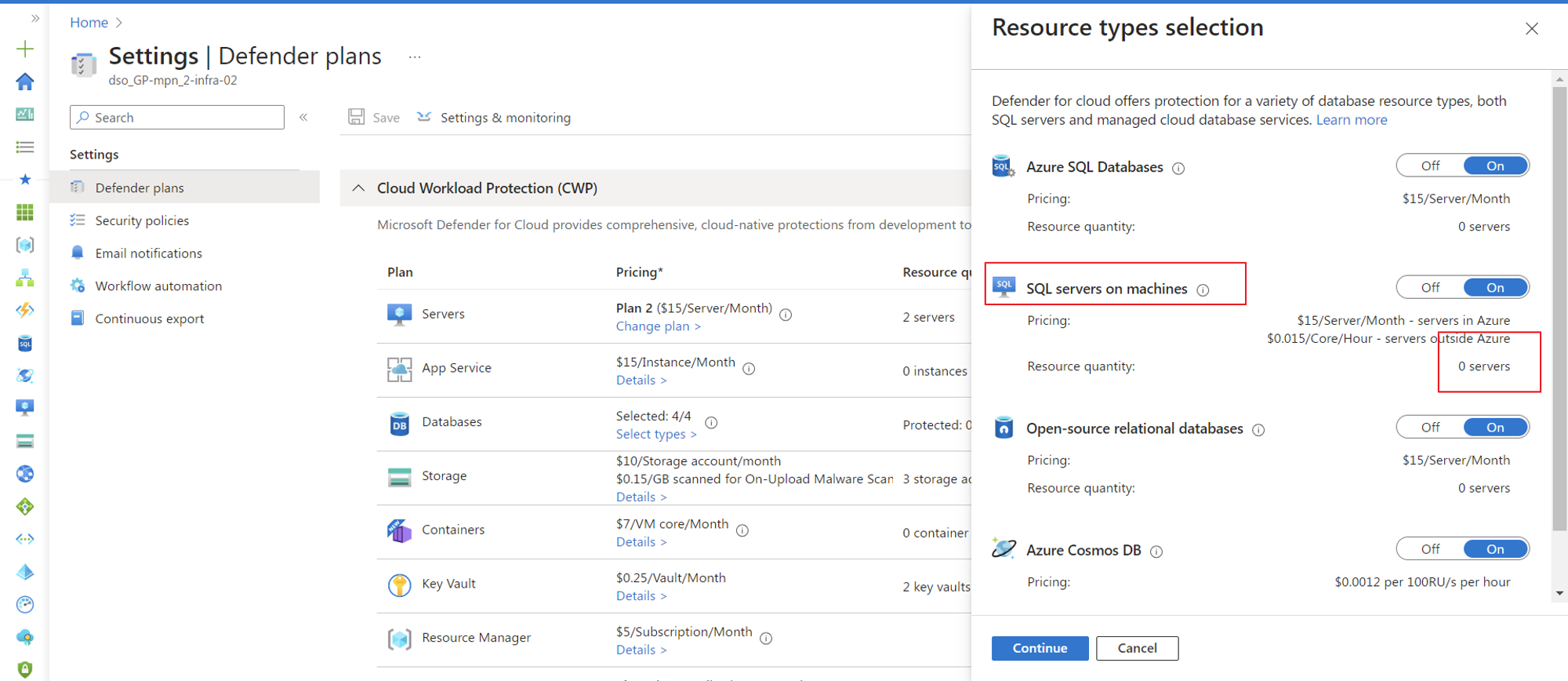This screenshot has width=1568, height=681.
Task: Click Details link for Resource Manager
Action: 641,650
